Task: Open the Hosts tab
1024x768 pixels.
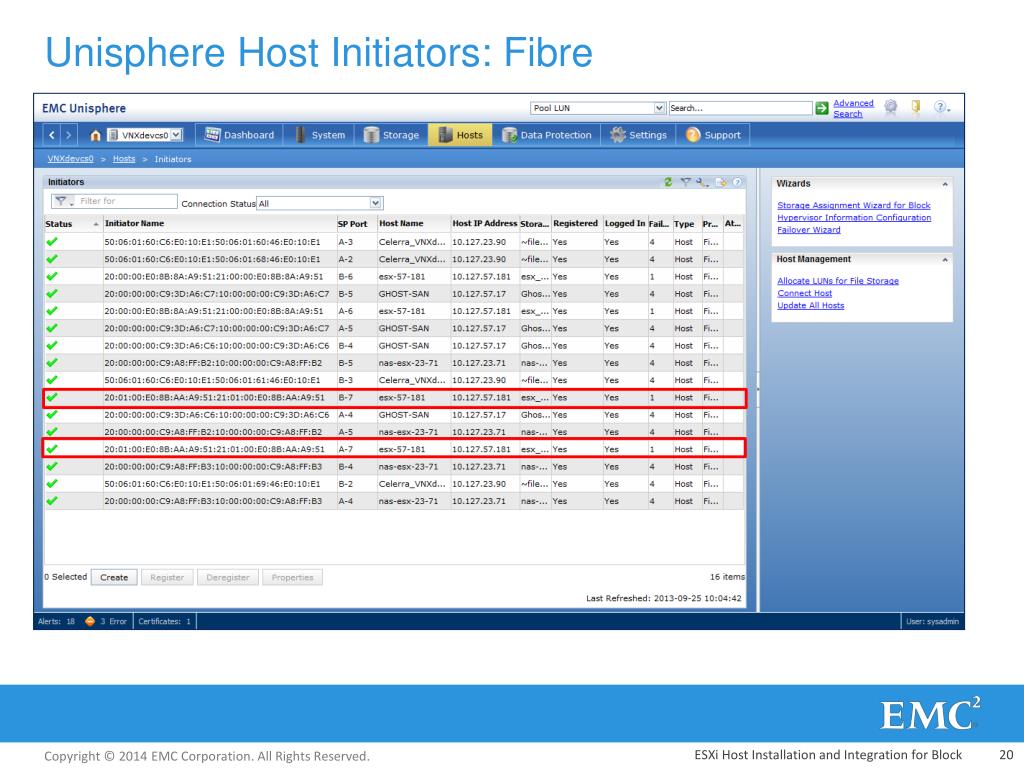Action: tap(460, 135)
